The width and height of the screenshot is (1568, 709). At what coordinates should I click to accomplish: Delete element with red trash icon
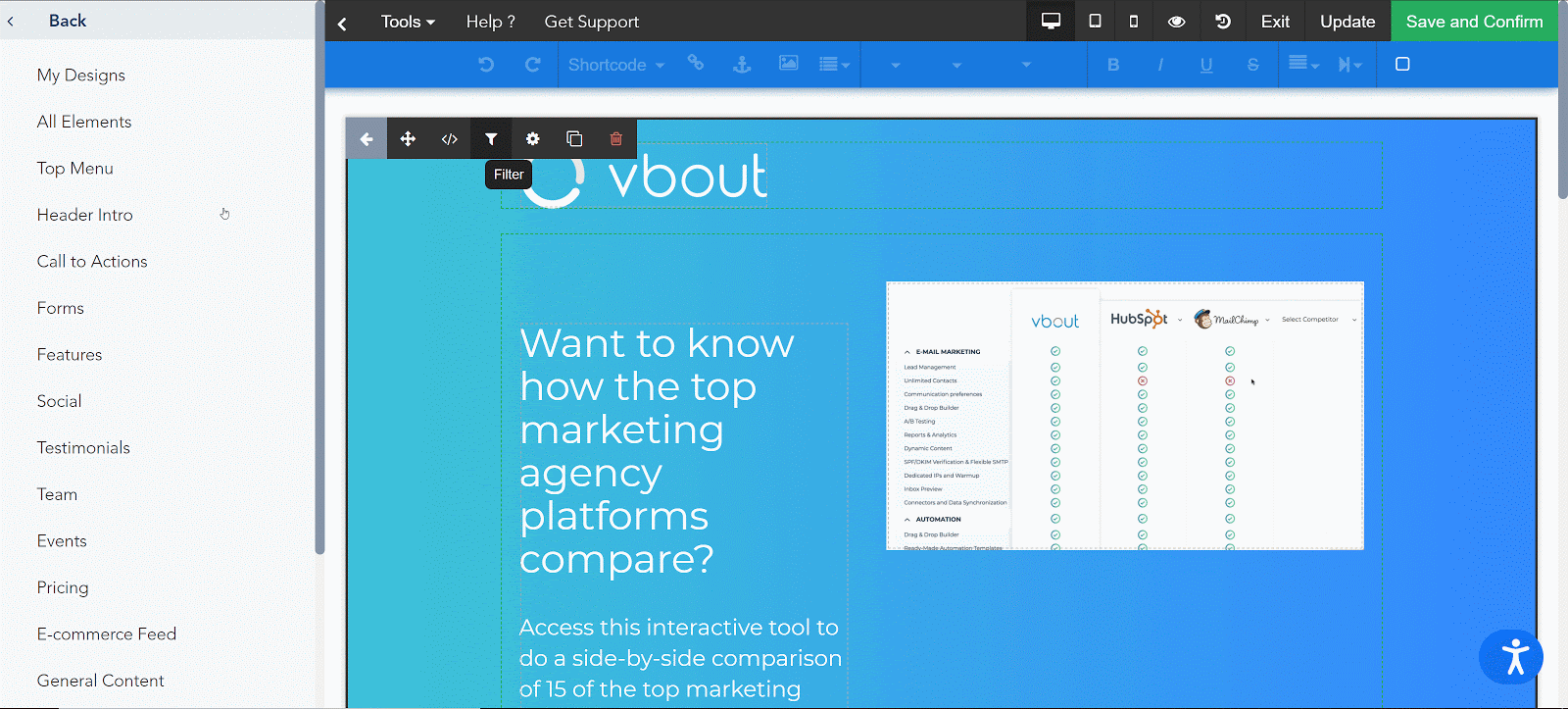tap(616, 139)
